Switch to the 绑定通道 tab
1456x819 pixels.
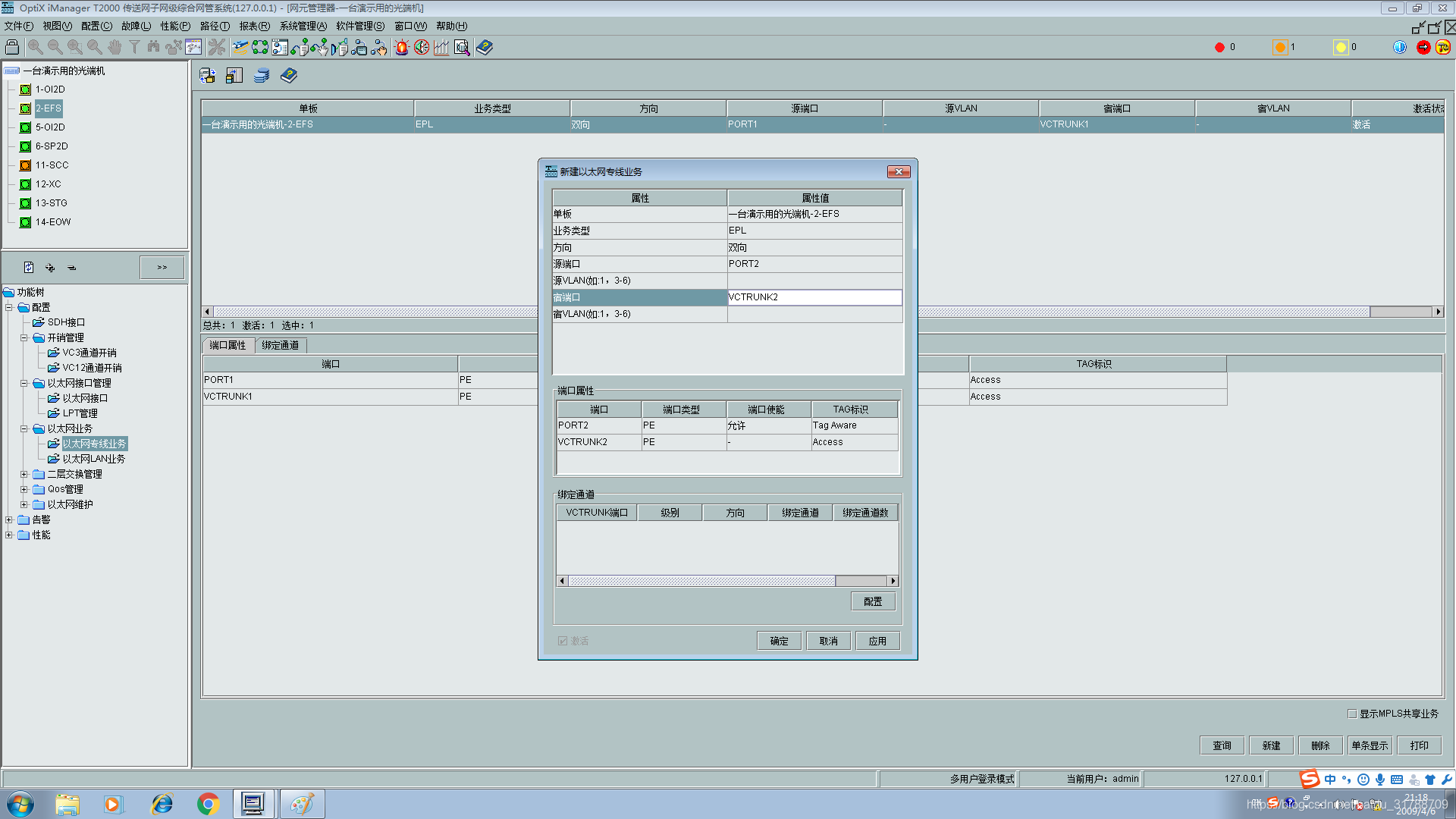pos(280,345)
